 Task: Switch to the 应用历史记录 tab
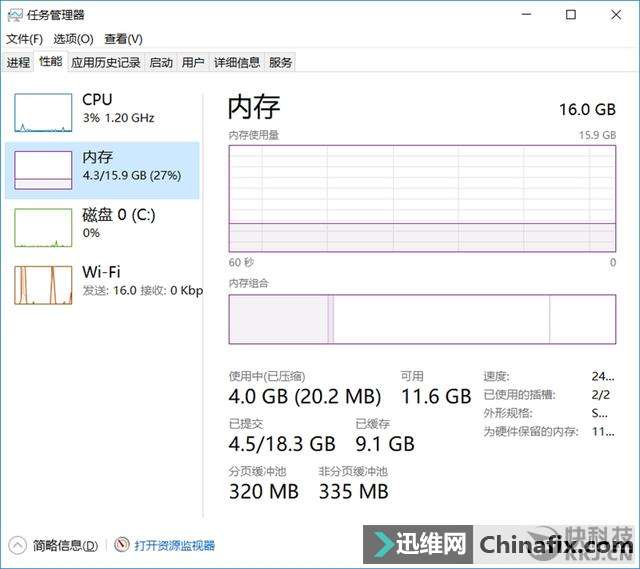point(106,62)
